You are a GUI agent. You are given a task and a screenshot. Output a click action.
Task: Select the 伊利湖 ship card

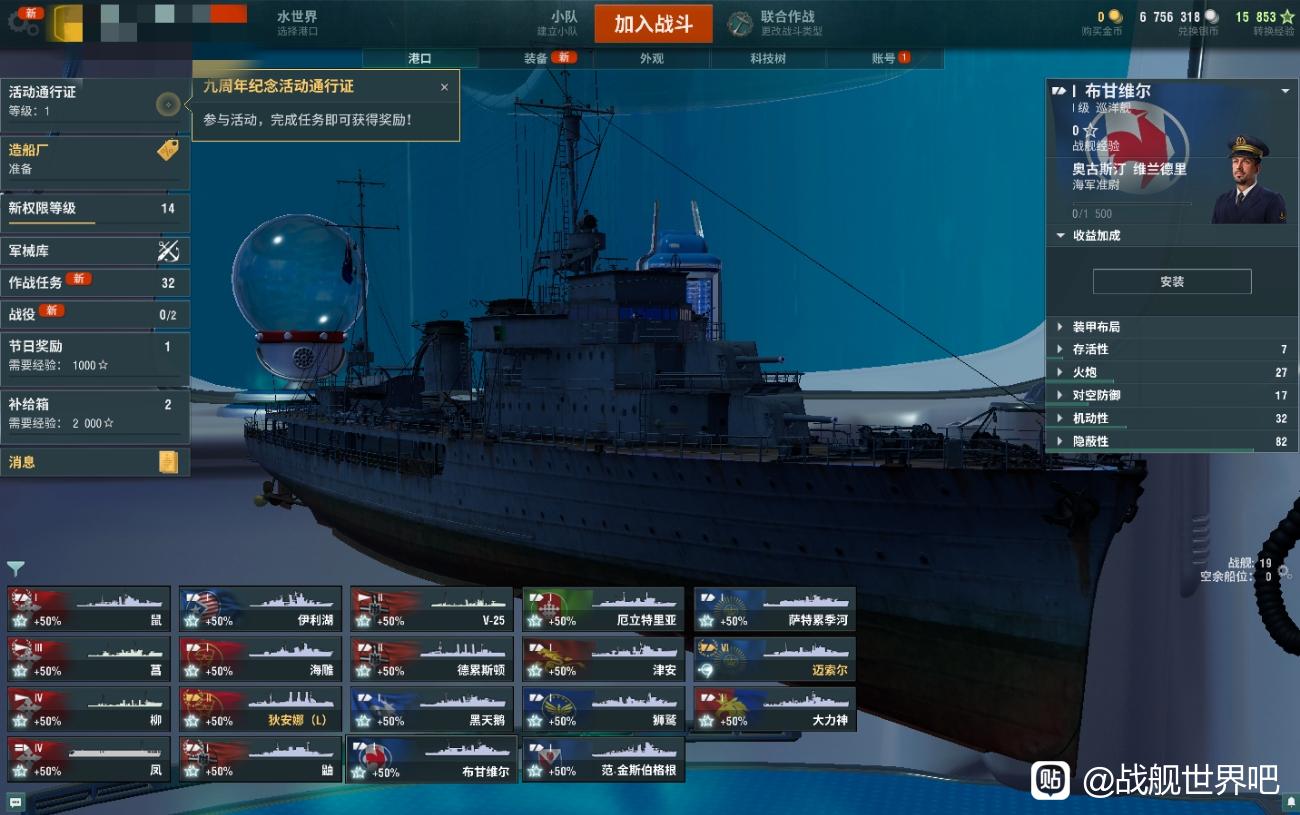coord(260,609)
